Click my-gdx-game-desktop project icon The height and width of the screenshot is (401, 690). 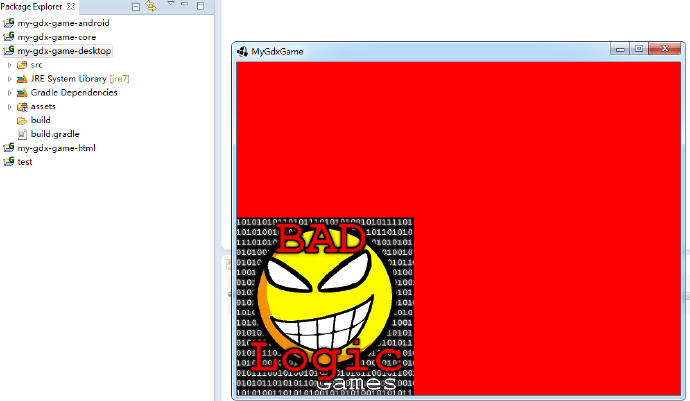9,51
